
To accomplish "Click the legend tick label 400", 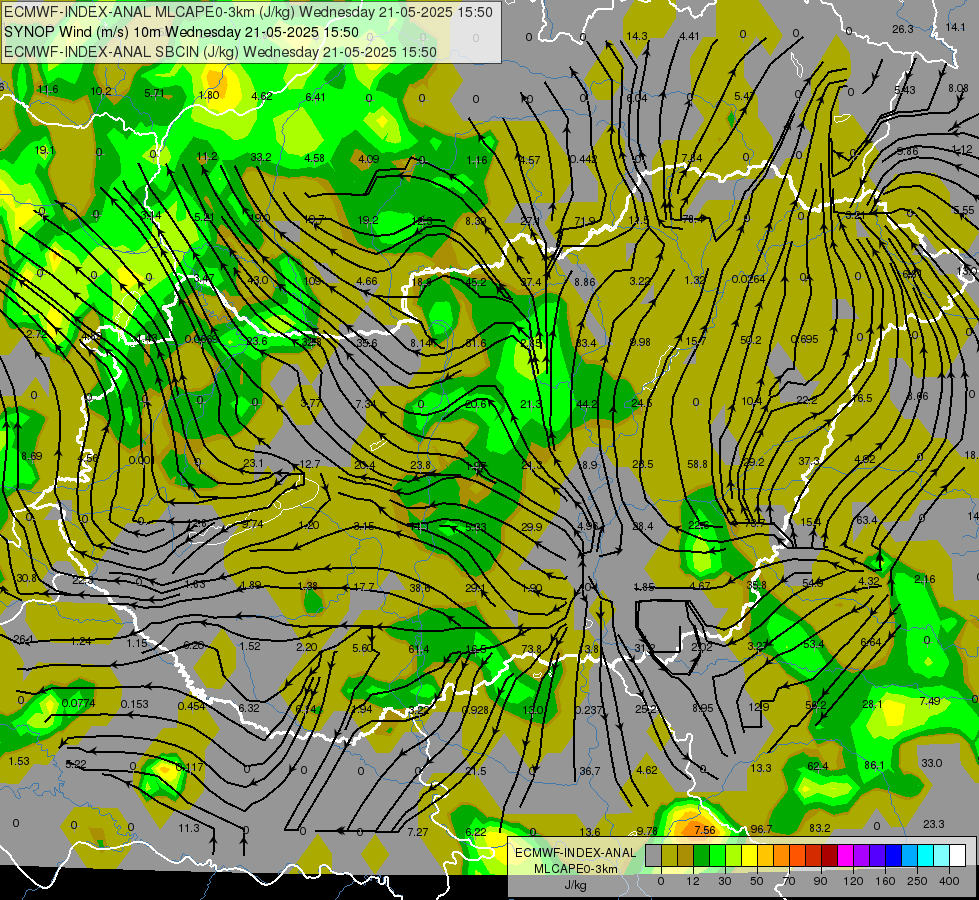I will pos(949,881).
